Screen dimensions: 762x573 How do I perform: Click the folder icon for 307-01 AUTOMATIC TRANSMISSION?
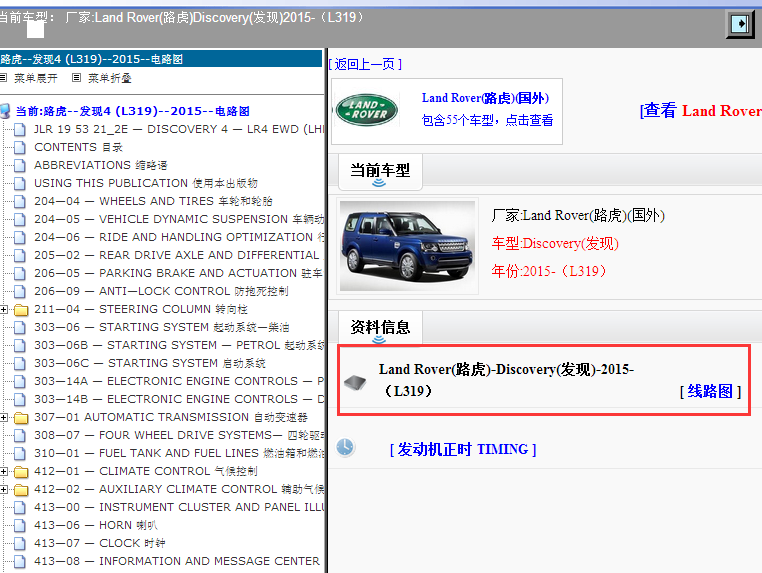pos(21,417)
